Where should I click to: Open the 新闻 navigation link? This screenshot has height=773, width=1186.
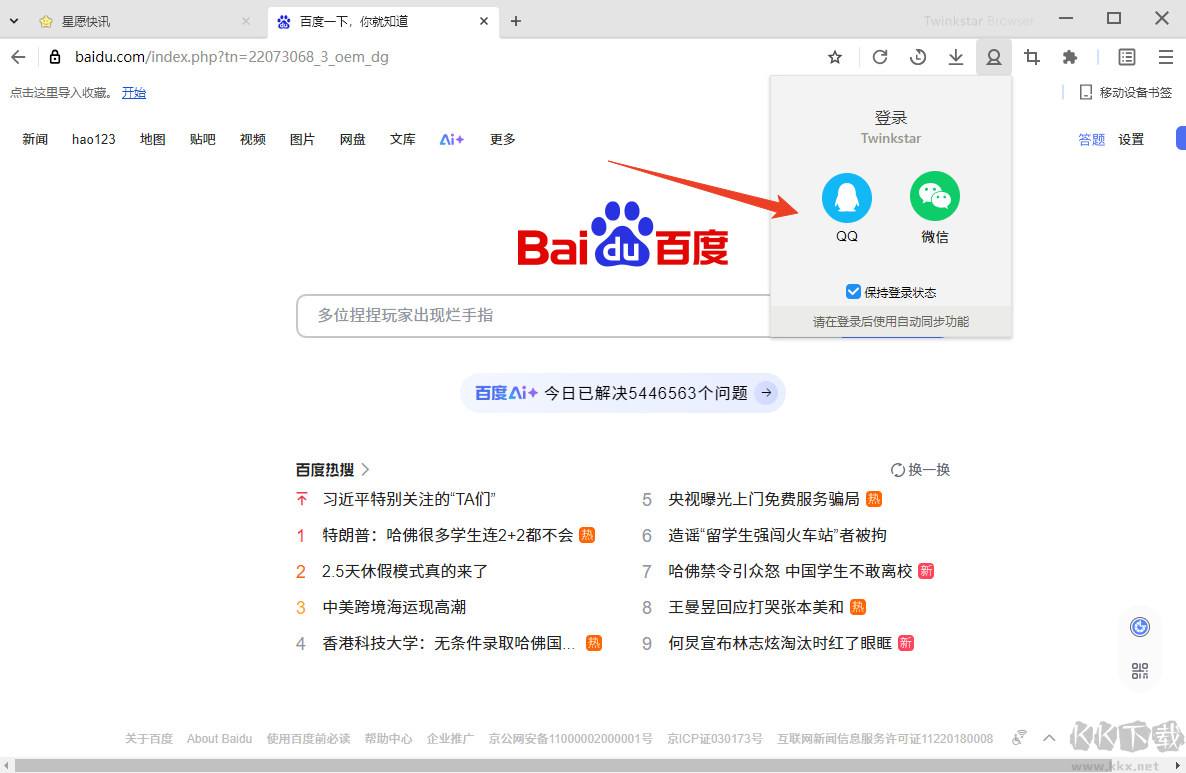(35, 139)
